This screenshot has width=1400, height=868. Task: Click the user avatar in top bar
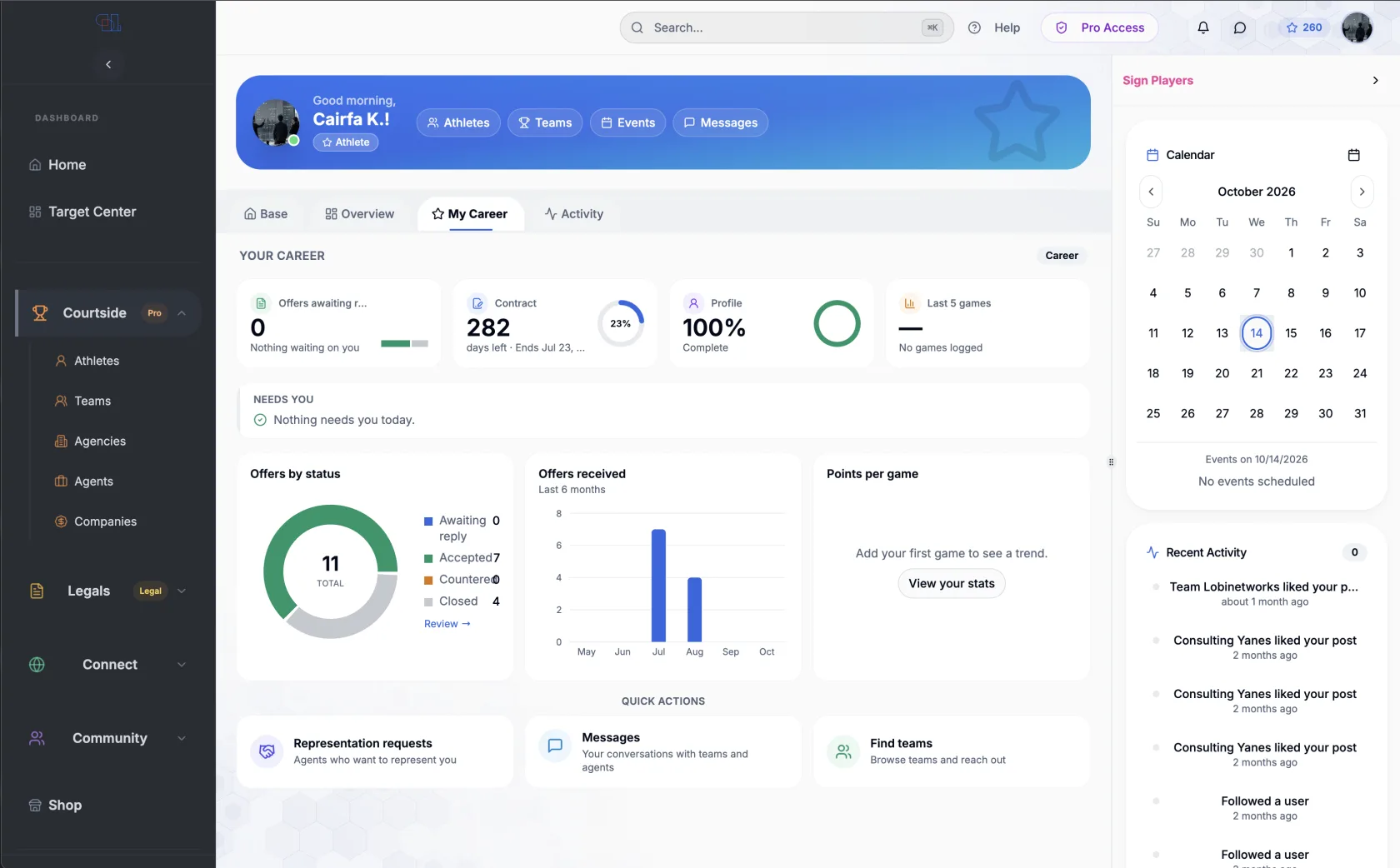click(x=1357, y=27)
